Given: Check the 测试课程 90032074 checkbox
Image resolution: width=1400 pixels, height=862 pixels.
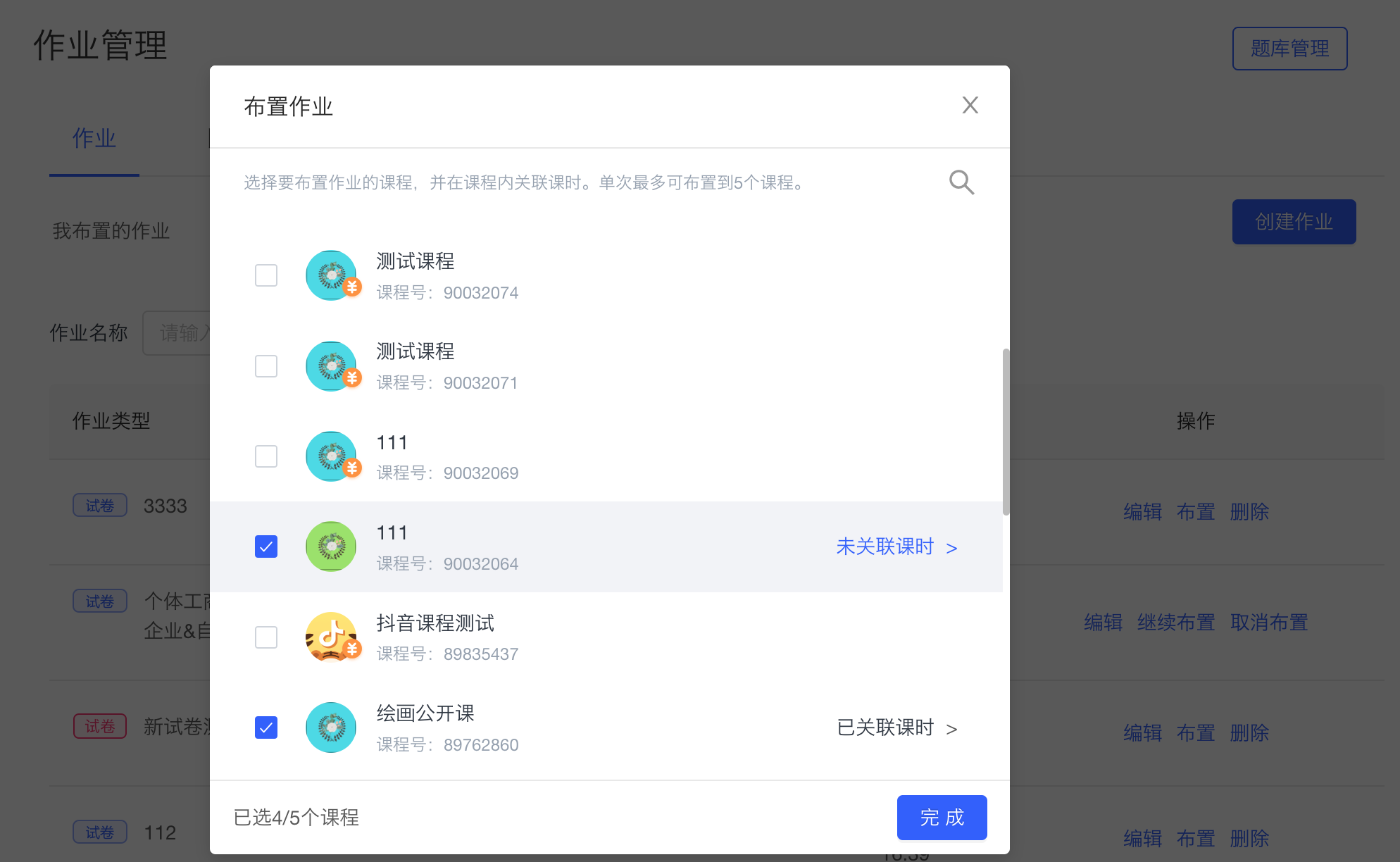Looking at the screenshot, I should tap(265, 275).
